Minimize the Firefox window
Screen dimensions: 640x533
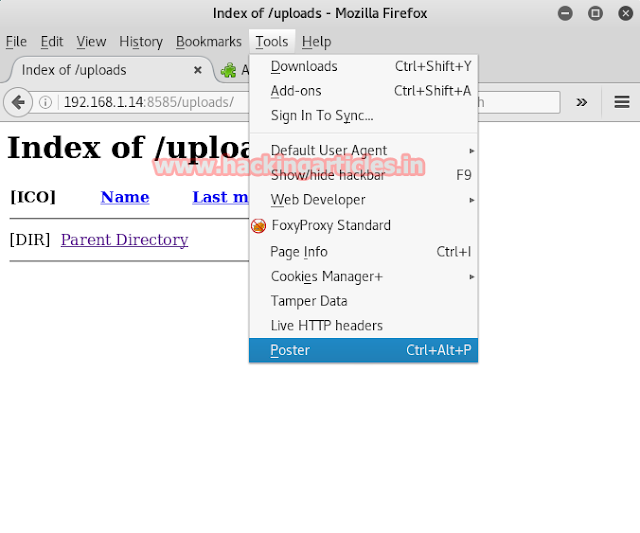point(565,13)
